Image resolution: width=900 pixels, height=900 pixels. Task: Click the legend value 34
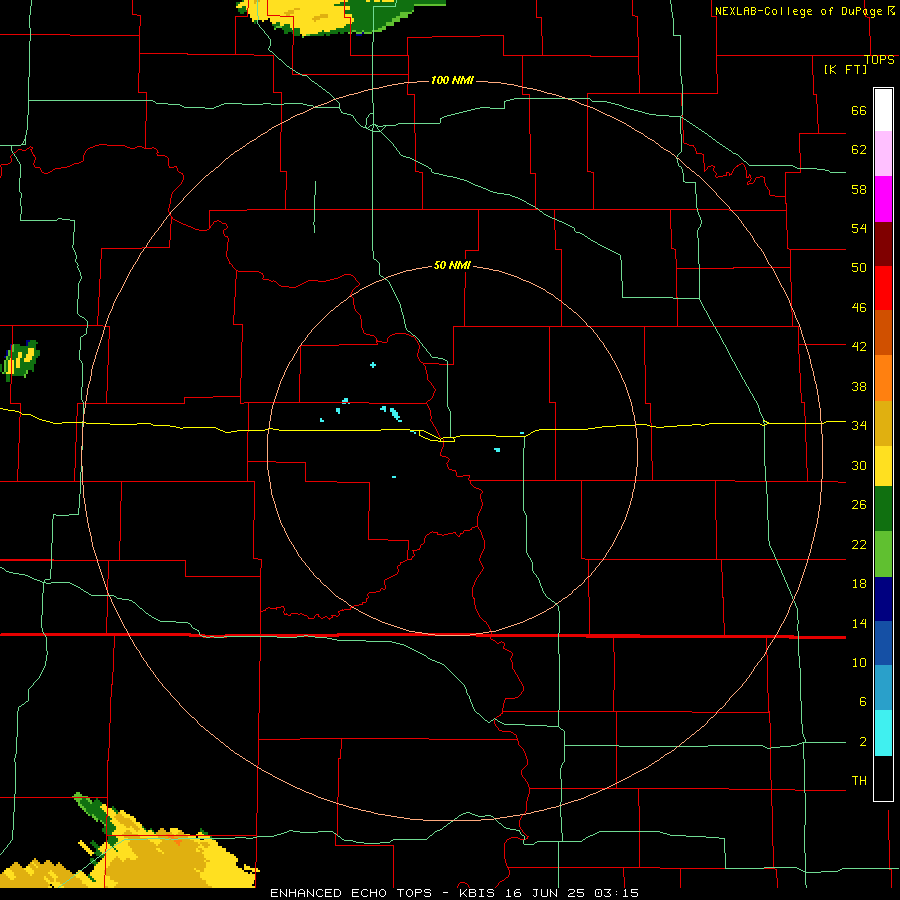859,425
